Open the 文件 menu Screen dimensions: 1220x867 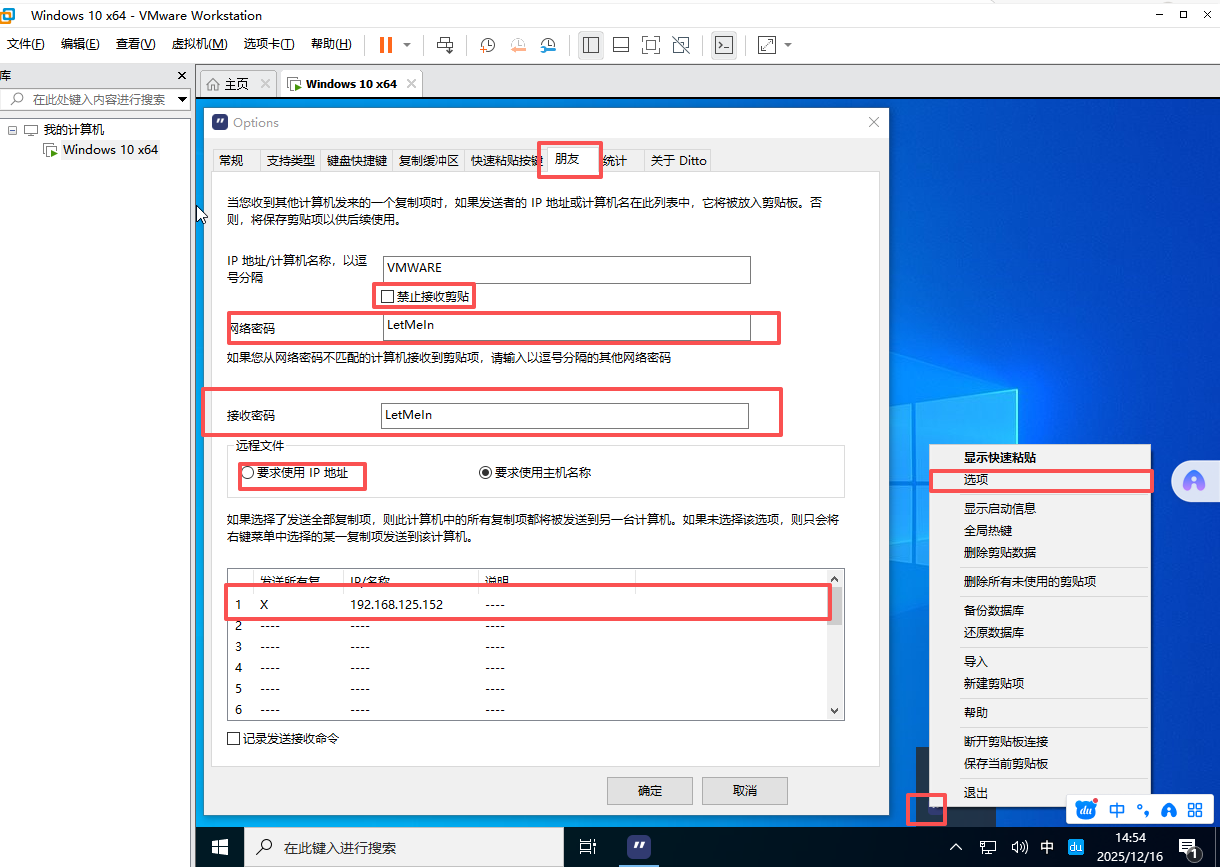[25, 44]
